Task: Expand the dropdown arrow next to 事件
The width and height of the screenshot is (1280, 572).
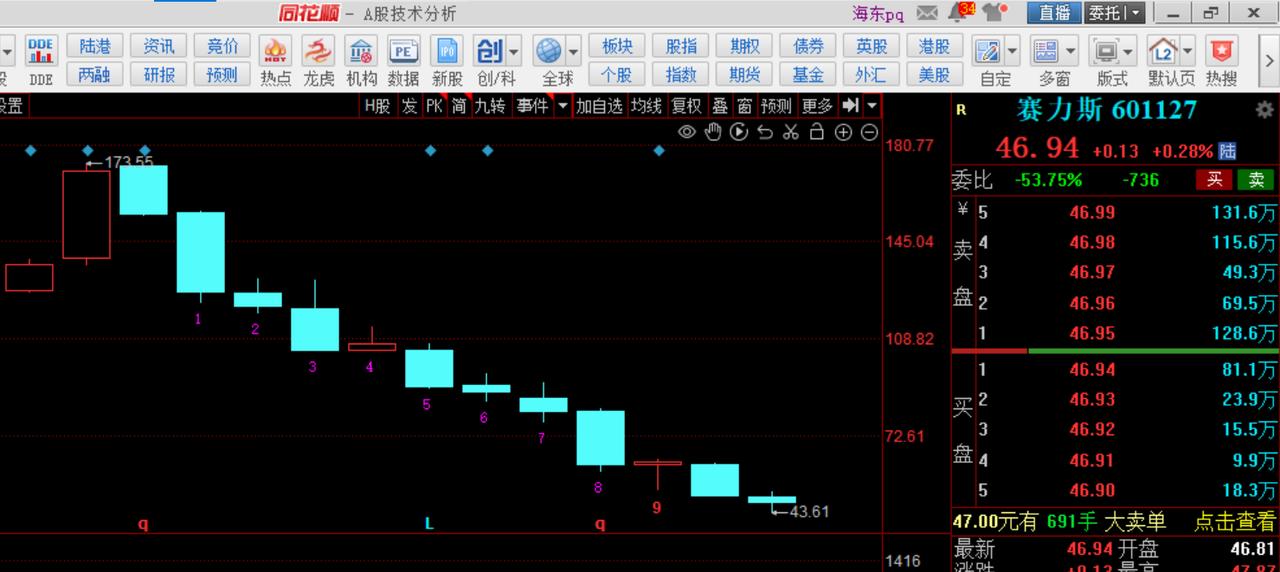Action: (563, 106)
